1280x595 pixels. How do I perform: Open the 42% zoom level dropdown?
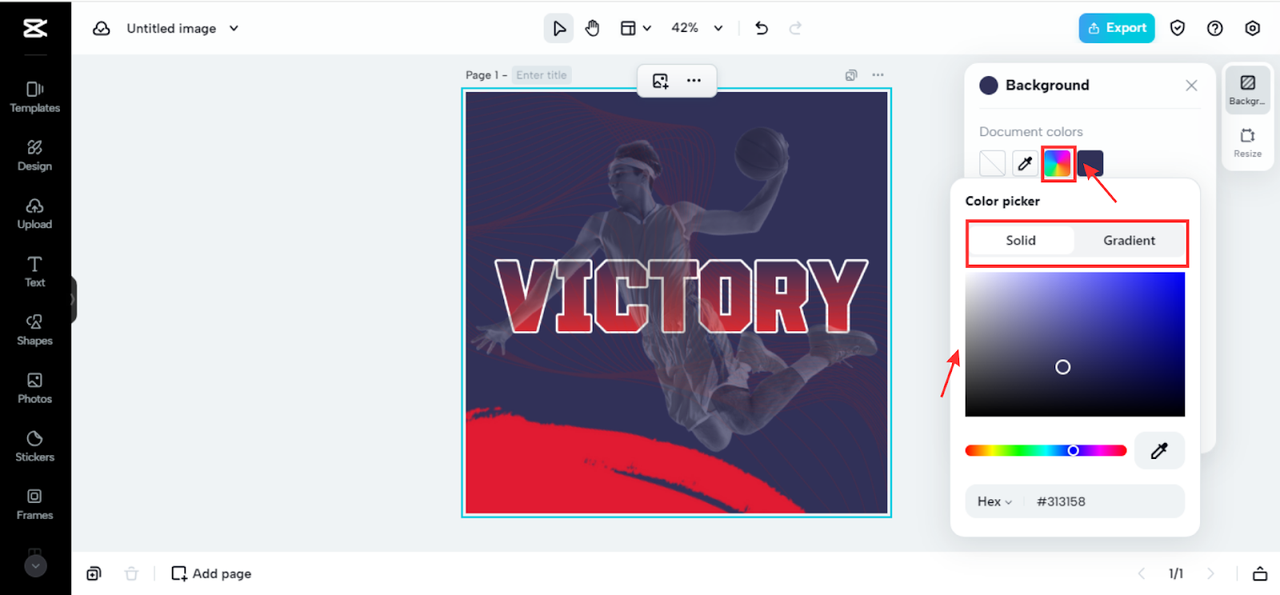pos(696,28)
